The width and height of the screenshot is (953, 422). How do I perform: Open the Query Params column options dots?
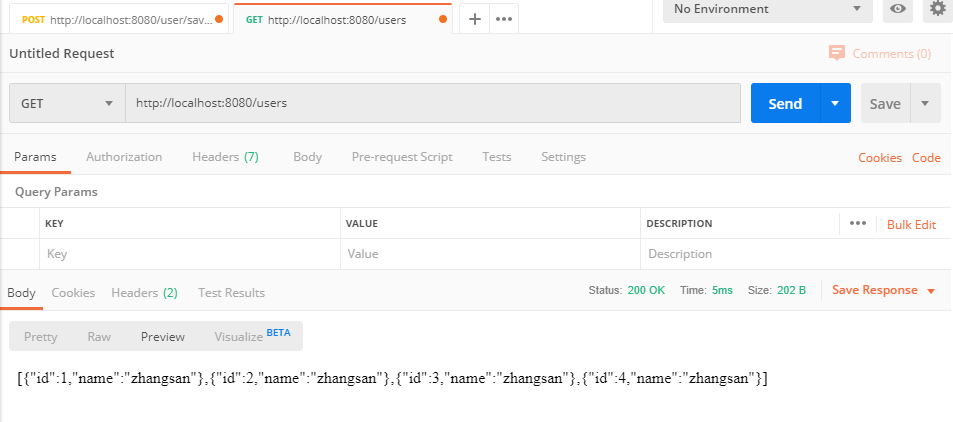point(857,223)
